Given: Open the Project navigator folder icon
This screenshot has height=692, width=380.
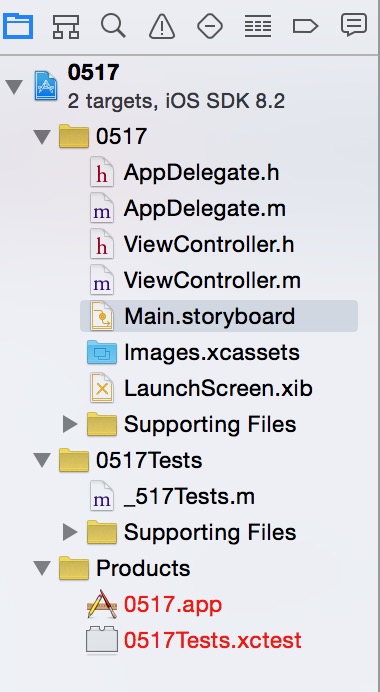Looking at the screenshot, I should [x=18, y=26].
